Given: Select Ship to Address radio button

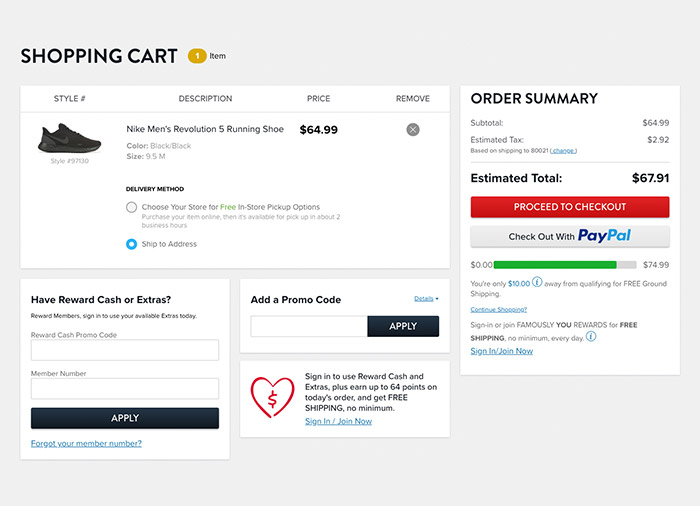Looking at the screenshot, I should 131,244.
